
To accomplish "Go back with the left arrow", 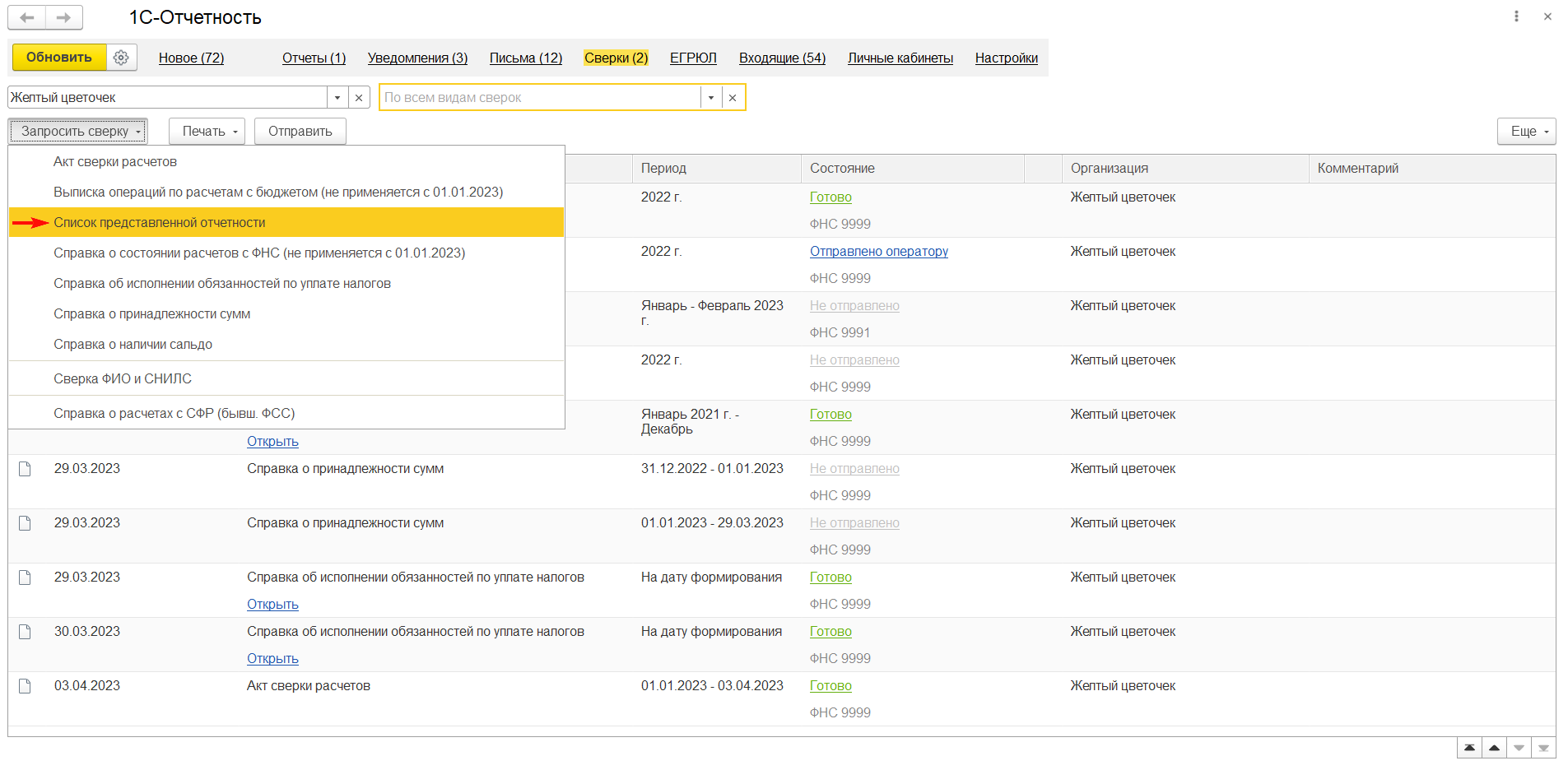I will click(27, 17).
